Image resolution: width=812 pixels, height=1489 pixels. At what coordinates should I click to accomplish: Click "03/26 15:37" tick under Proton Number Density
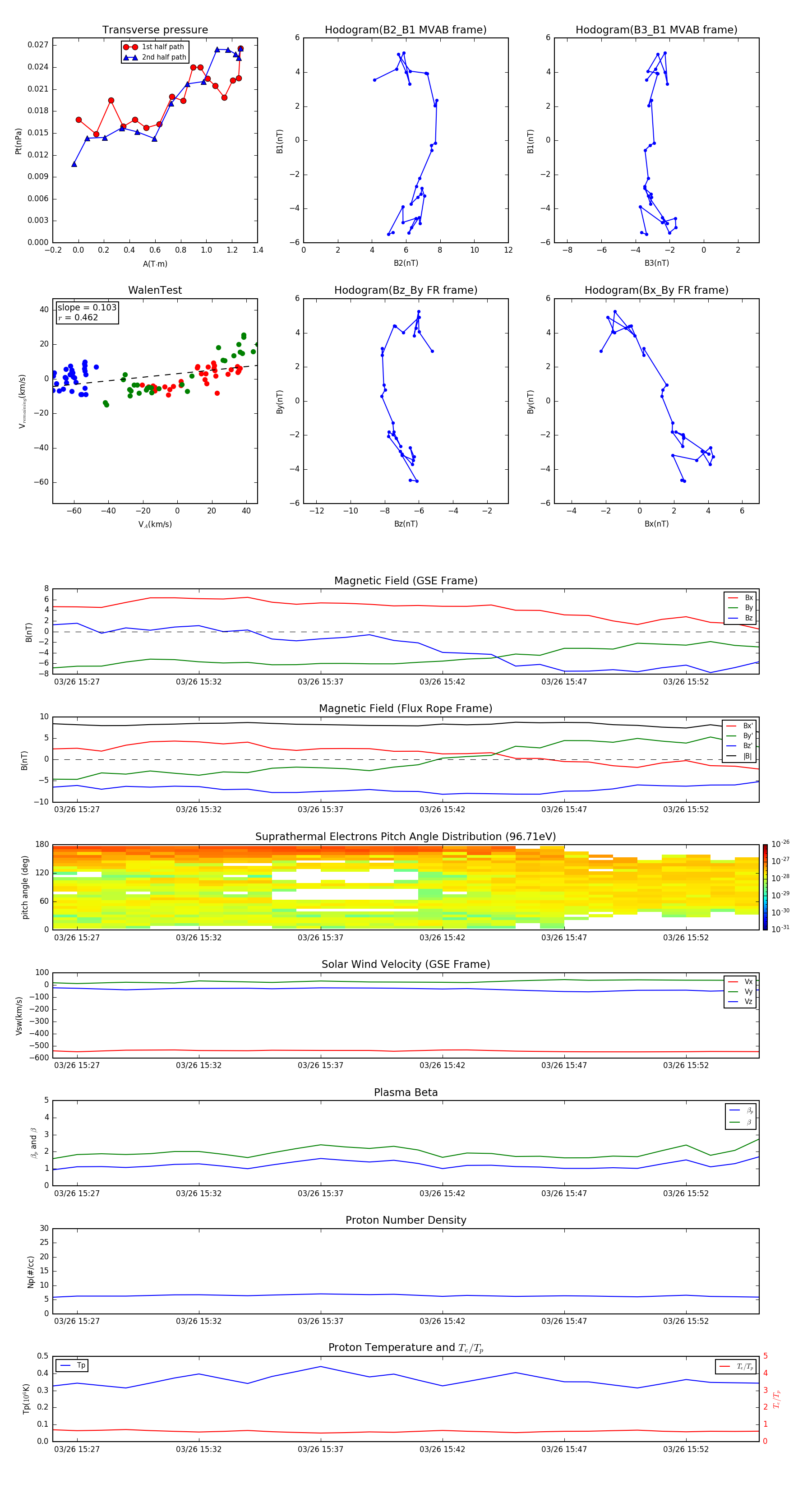320,1321
